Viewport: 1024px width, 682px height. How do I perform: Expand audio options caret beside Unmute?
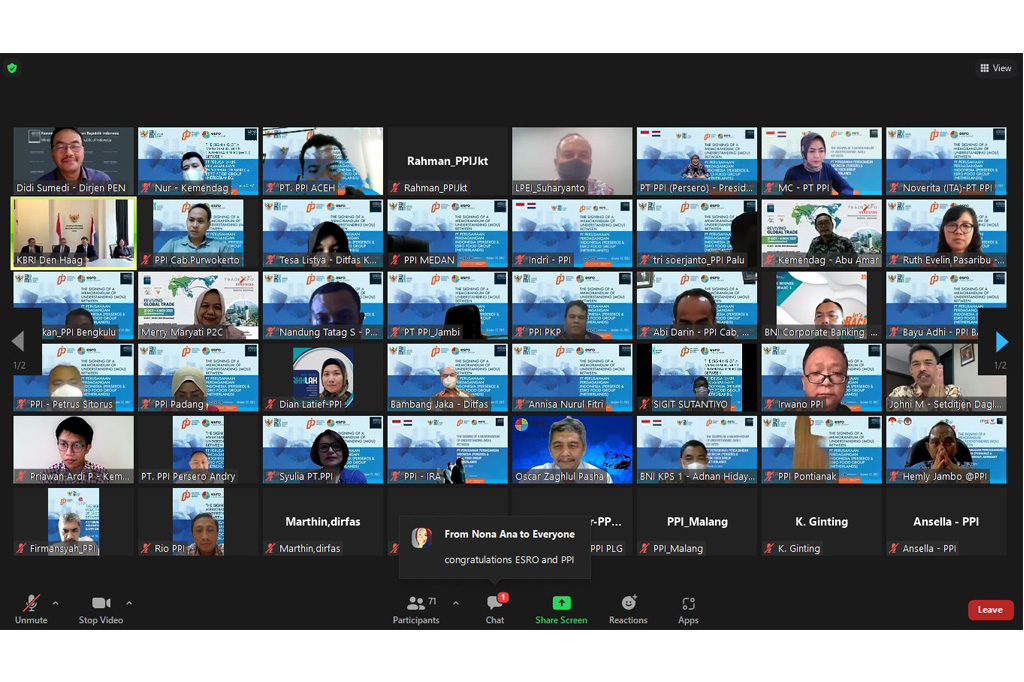click(x=56, y=603)
